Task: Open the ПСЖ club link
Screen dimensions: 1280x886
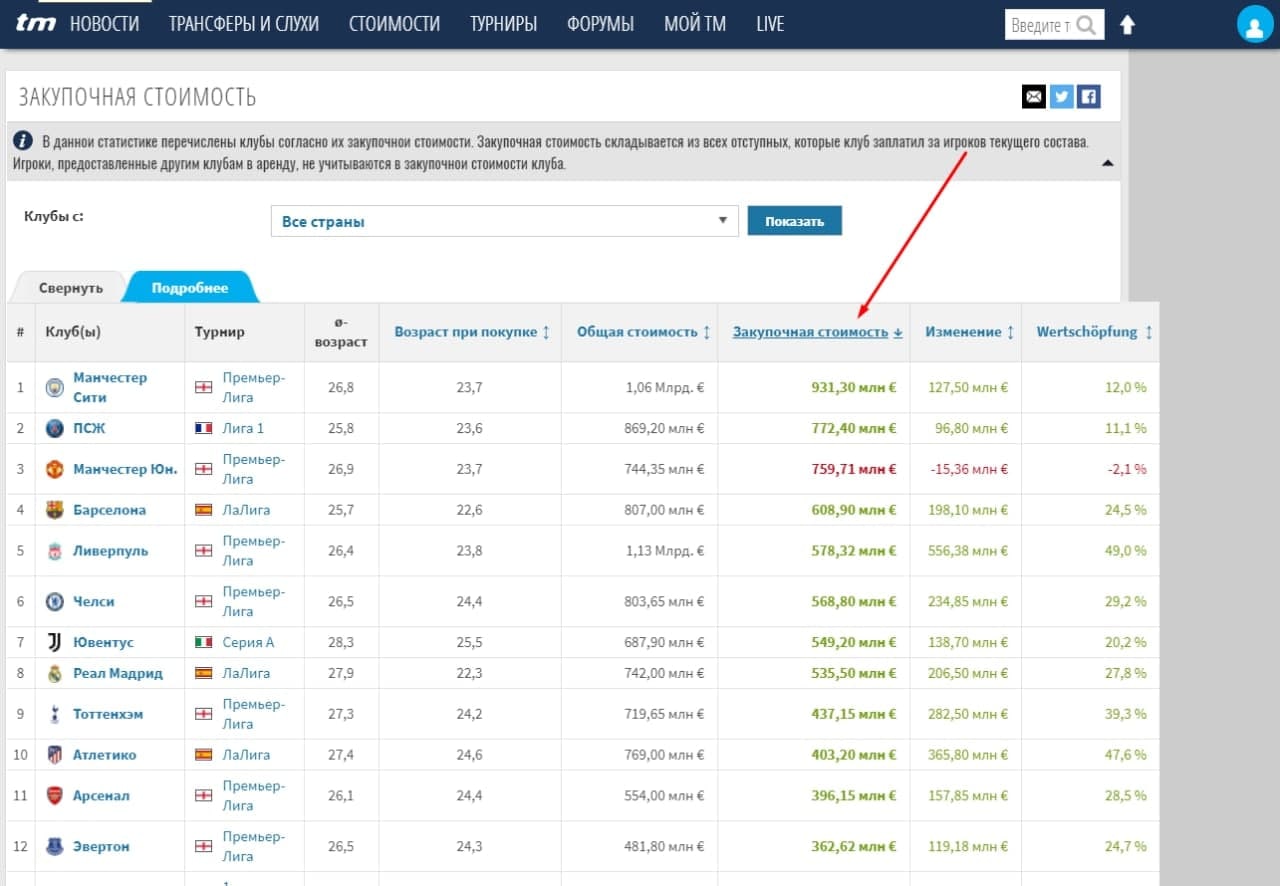Action: tap(89, 428)
